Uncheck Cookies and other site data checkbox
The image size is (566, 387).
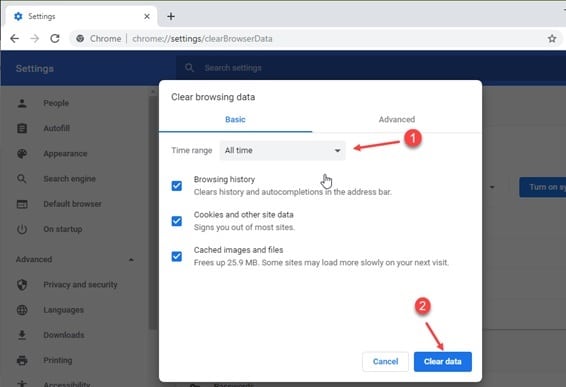coord(177,221)
